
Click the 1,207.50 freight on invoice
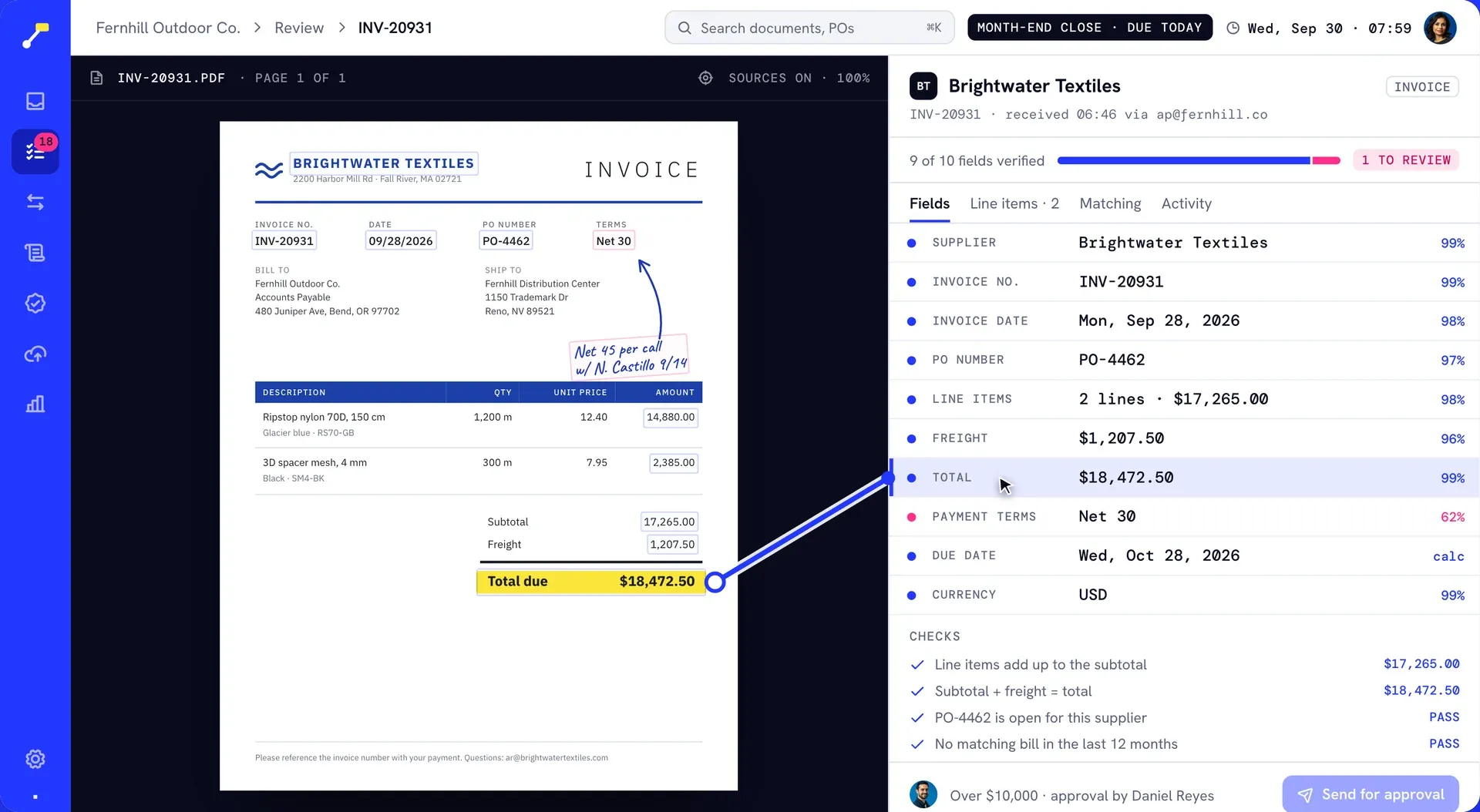pos(672,545)
